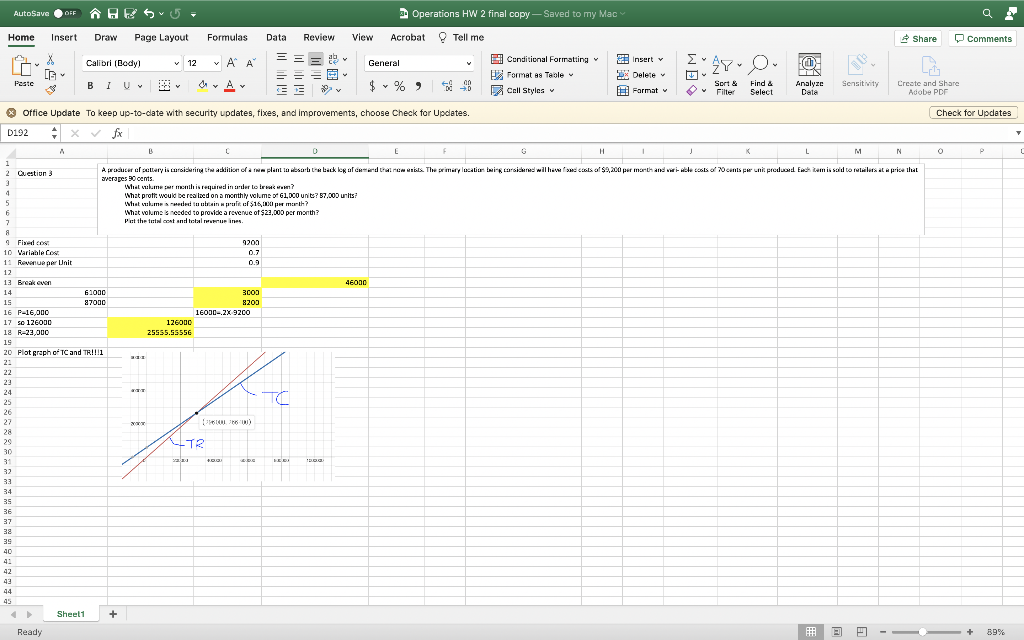Toggle bold formatting on selection
1024x640 pixels.
pos(89,83)
